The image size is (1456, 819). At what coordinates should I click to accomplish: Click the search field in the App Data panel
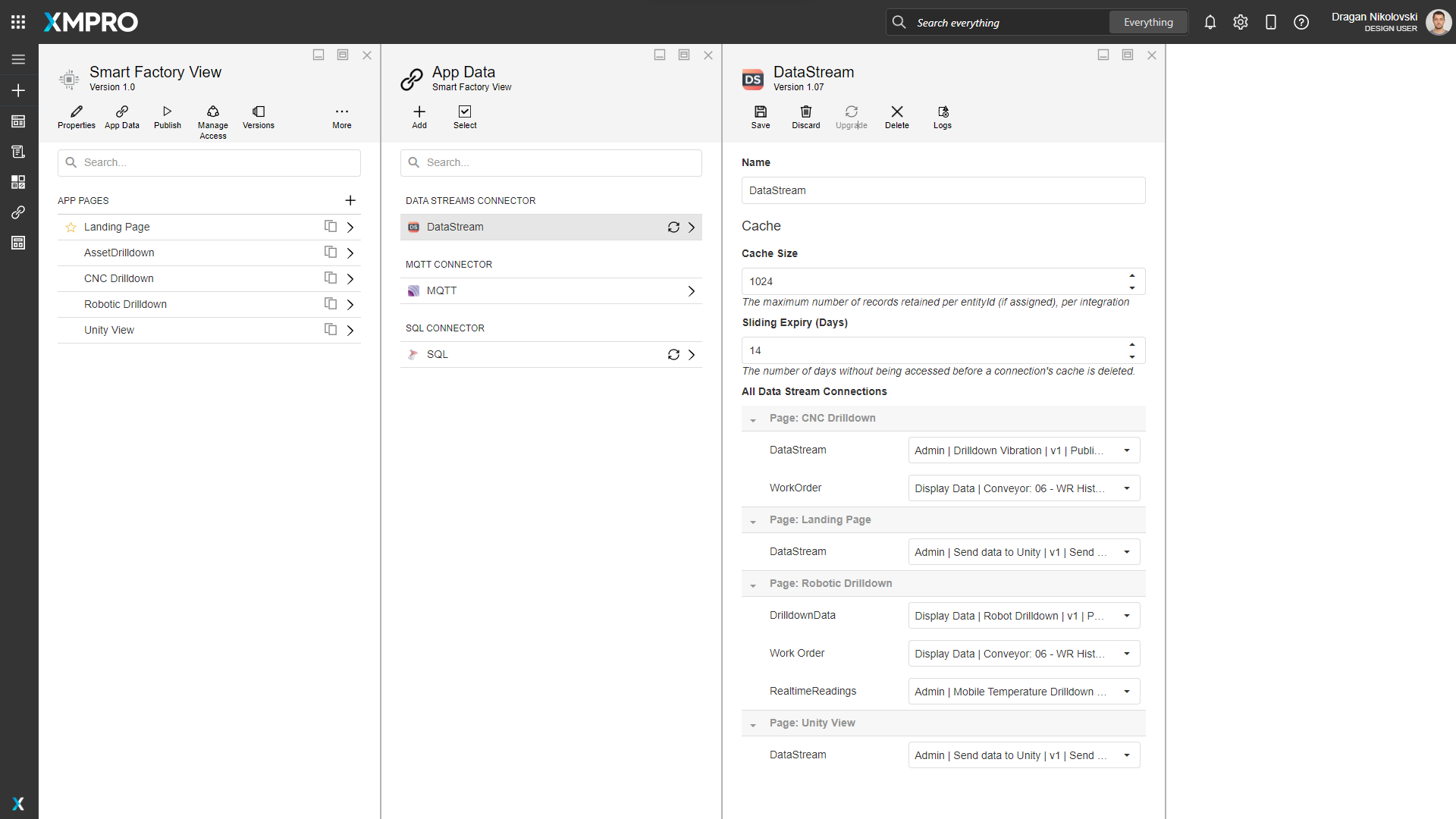coord(551,162)
